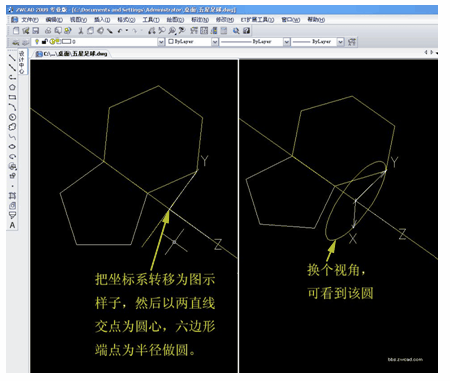Print the drawing with the printer icon

coord(48,31)
